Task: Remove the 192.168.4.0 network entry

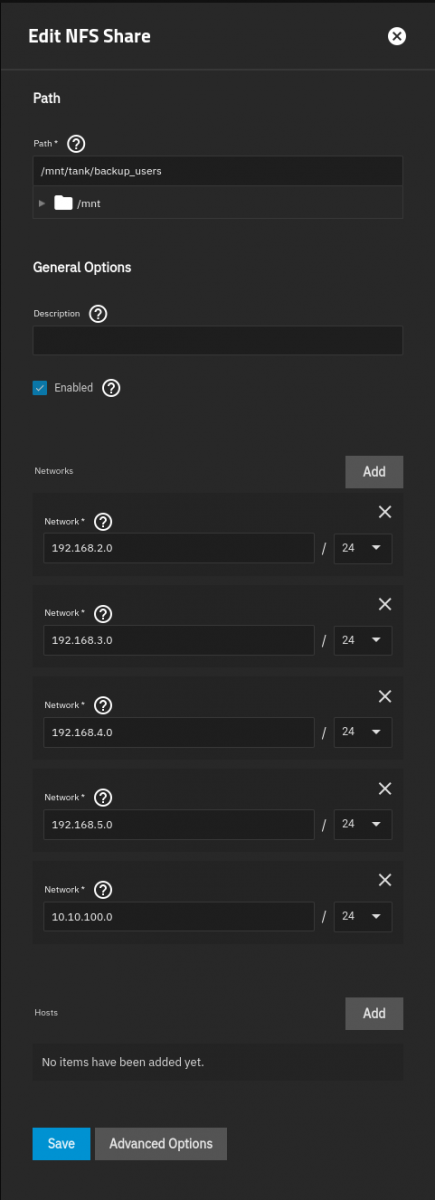Action: 385,697
